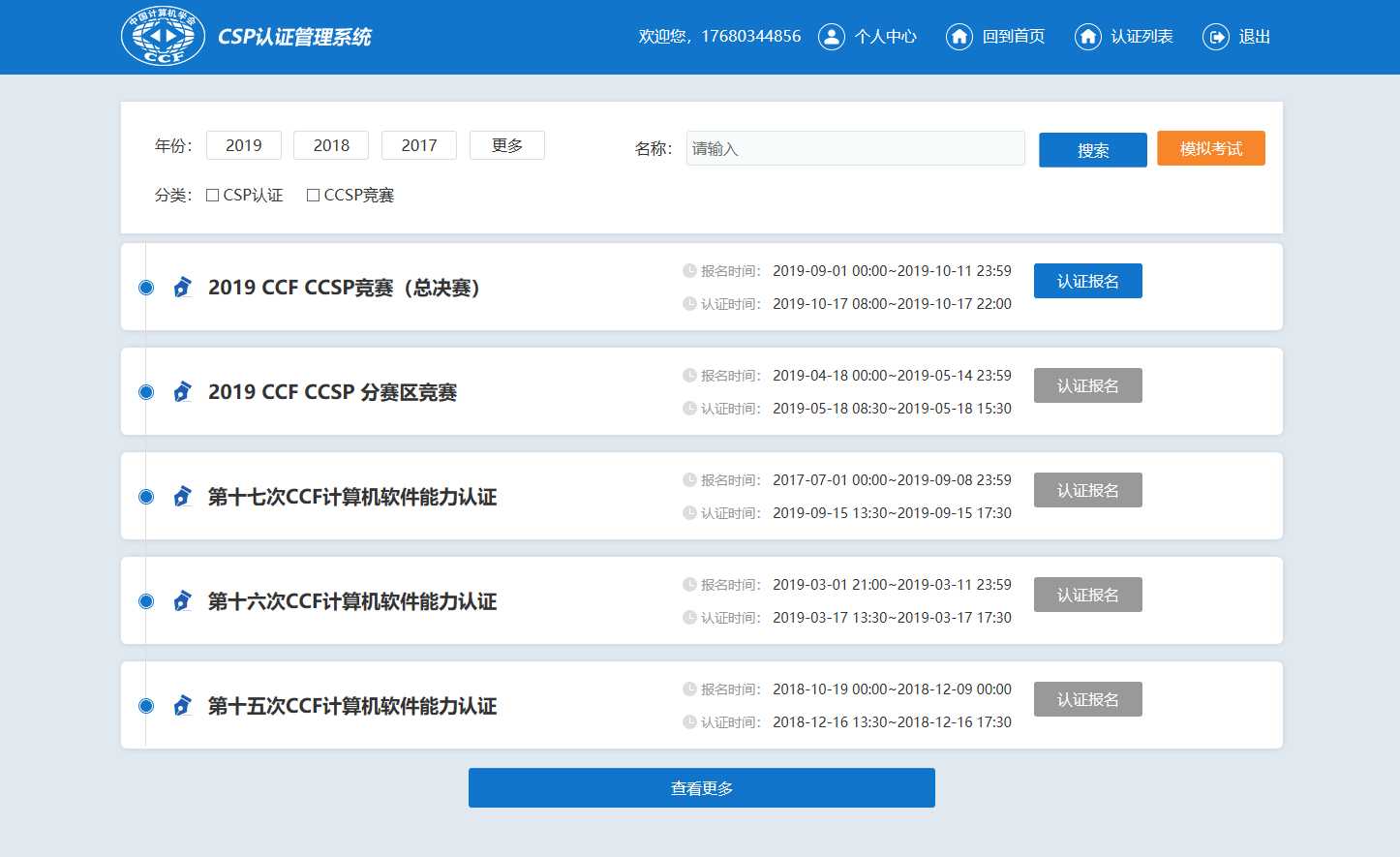The height and width of the screenshot is (857, 1400).
Task: Go to 回到首页 link
Action: click(x=1014, y=37)
